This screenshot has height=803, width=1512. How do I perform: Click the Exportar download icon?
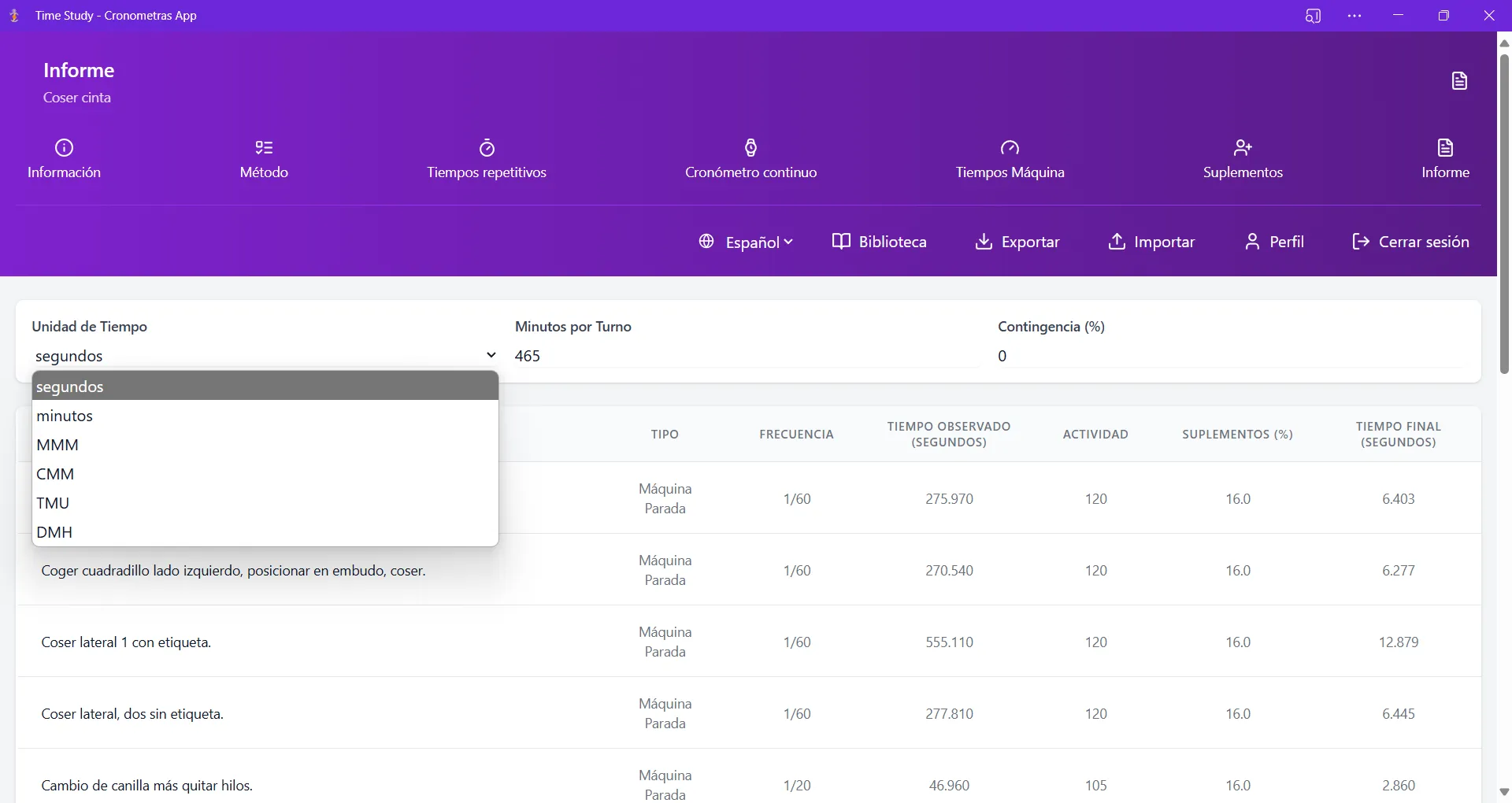click(x=984, y=242)
